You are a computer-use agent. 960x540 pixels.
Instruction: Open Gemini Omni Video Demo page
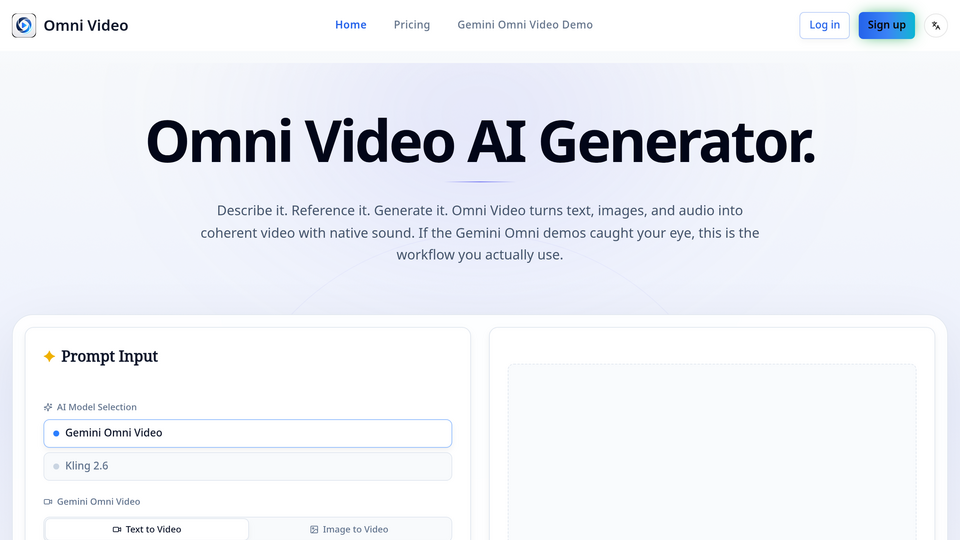pos(525,25)
